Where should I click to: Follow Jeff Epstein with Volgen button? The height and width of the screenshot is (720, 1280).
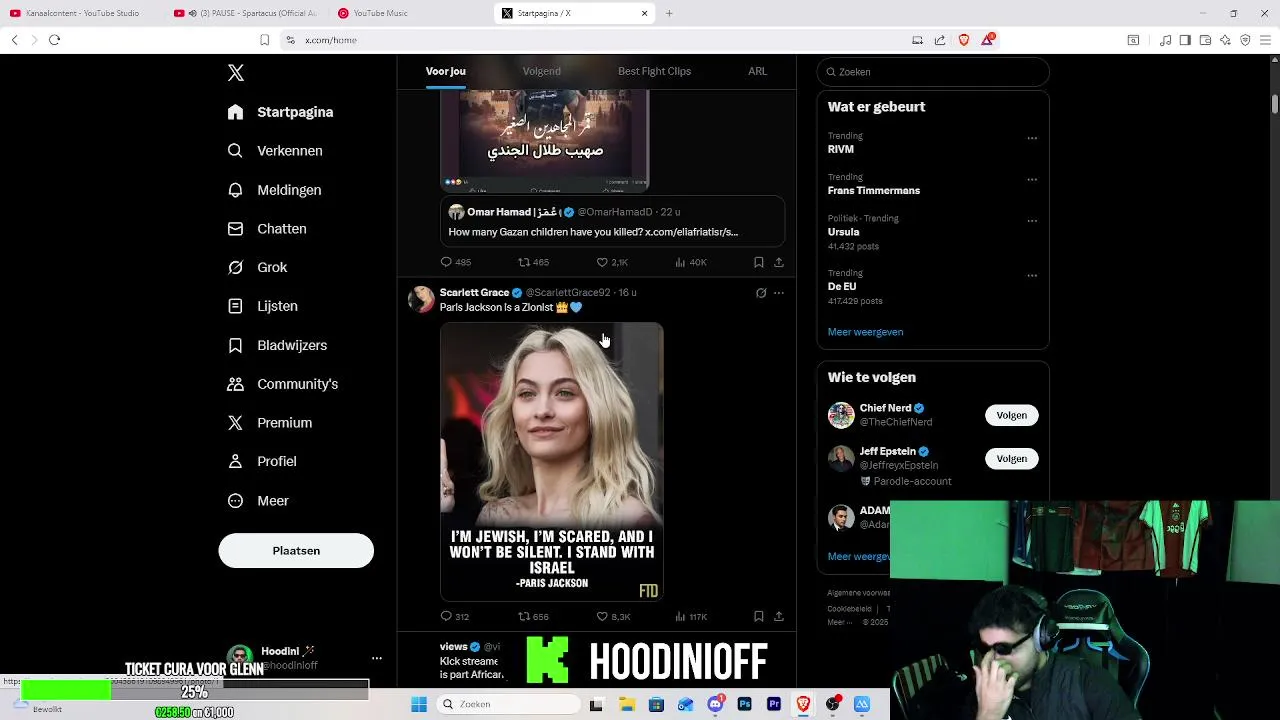pos(1011,458)
